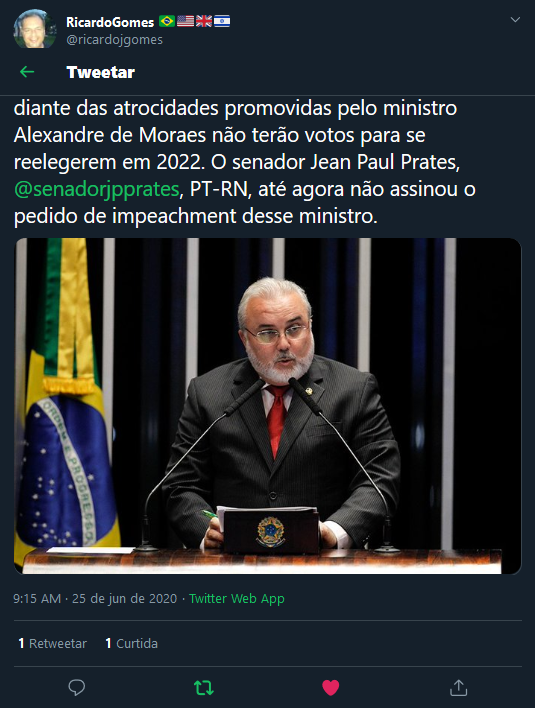This screenshot has width=535, height=708.
Task: Toggle the green retweet icon
Action: pyautogui.click(x=204, y=688)
